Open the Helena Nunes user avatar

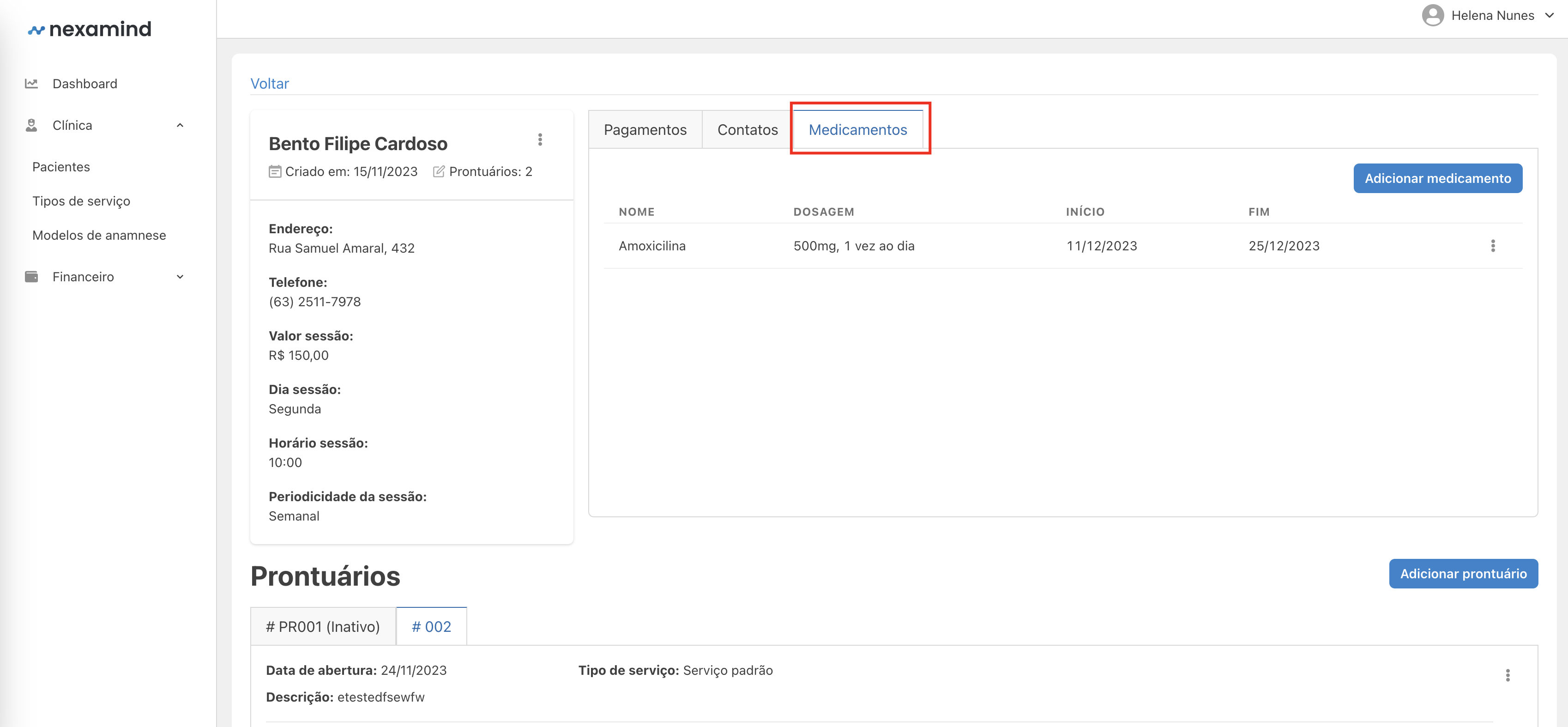tap(1432, 15)
